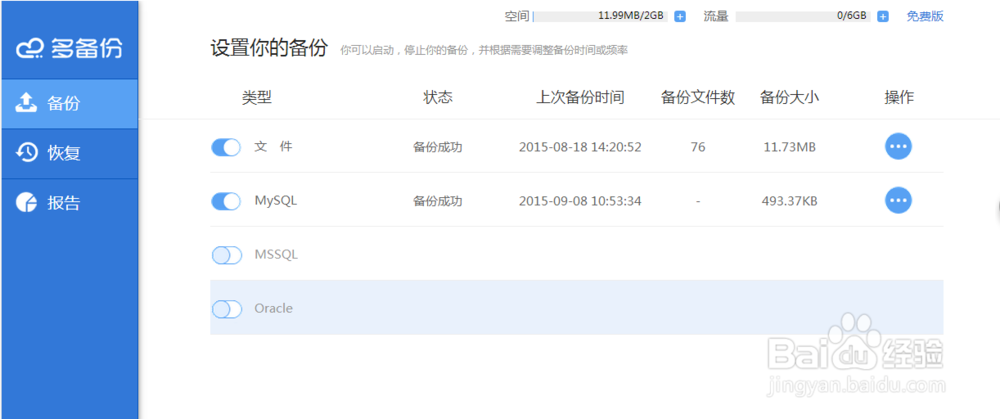The height and width of the screenshot is (419, 1000).
Task: Click the 流量 traffic usage bar
Action: (x=803, y=17)
